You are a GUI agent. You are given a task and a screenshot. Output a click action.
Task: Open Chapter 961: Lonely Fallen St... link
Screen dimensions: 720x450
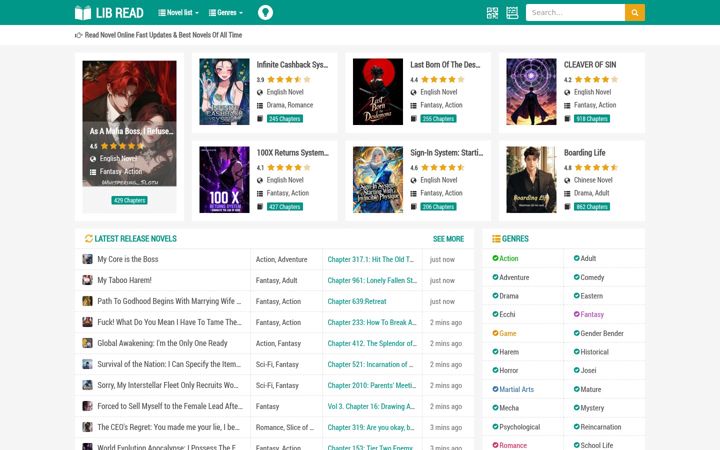371,281
